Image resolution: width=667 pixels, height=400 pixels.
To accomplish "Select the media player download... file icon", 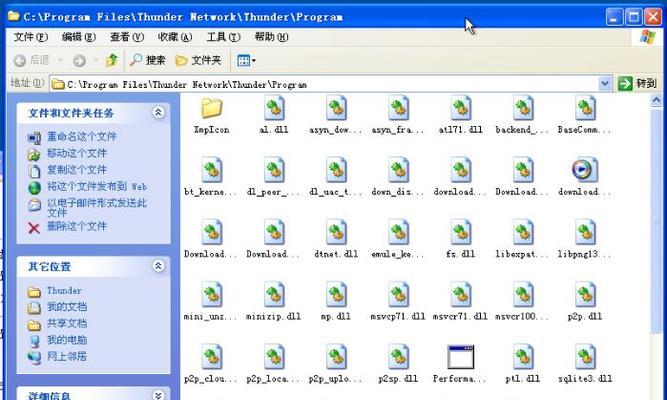I will coord(584,170).
